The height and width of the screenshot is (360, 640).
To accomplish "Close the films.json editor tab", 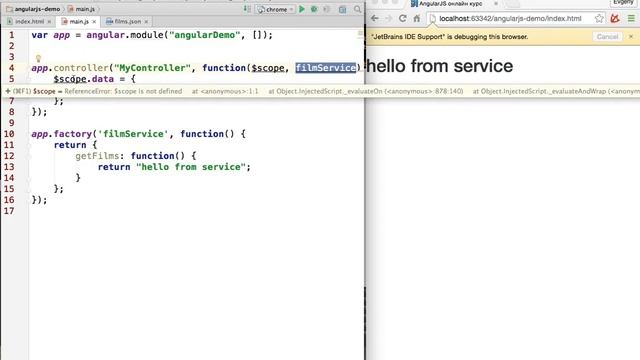I will point(146,22).
